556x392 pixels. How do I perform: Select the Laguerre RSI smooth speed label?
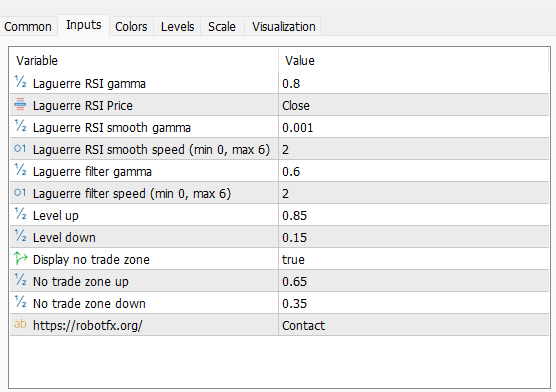(x=151, y=150)
